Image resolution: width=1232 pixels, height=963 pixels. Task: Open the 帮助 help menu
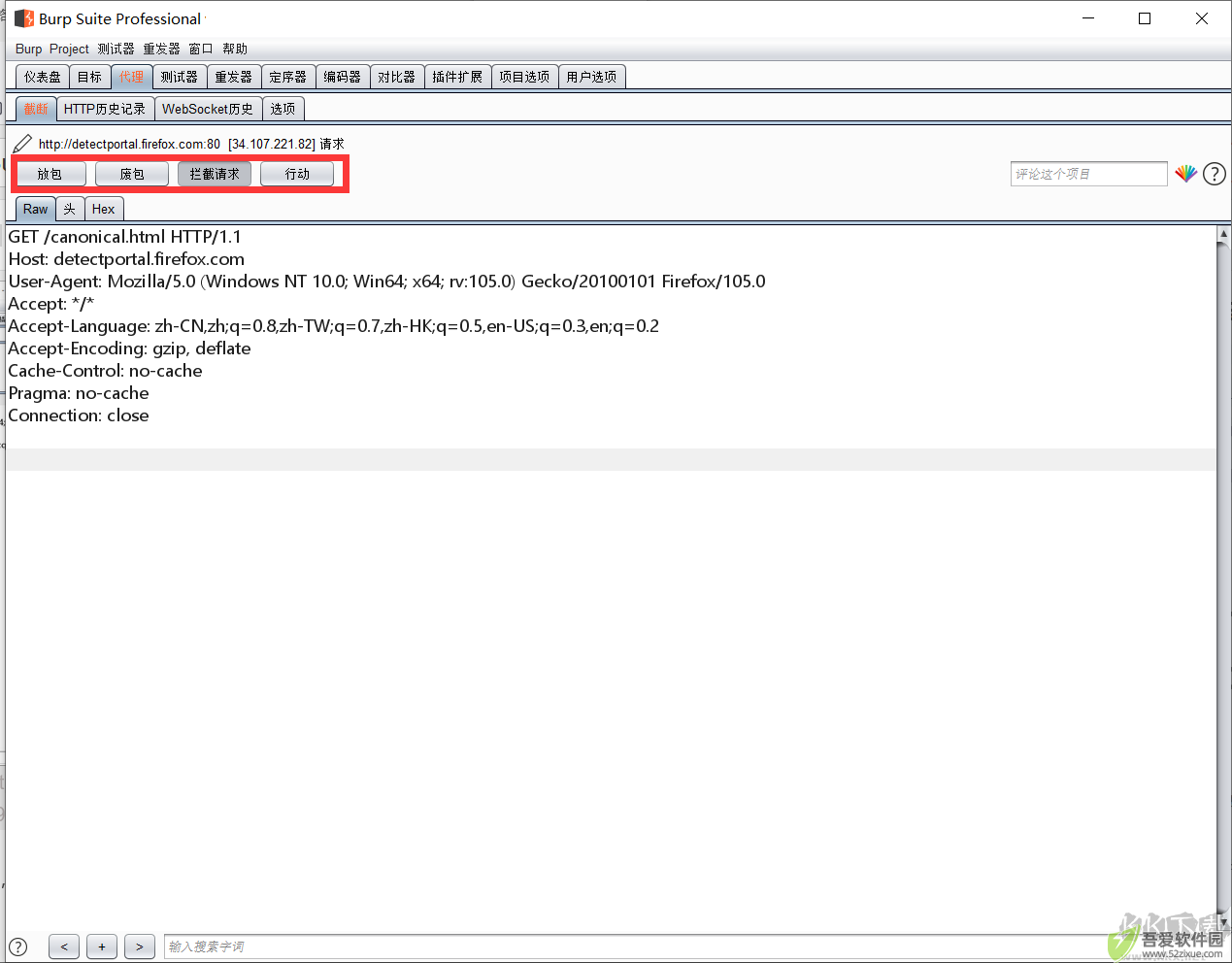pos(235,49)
